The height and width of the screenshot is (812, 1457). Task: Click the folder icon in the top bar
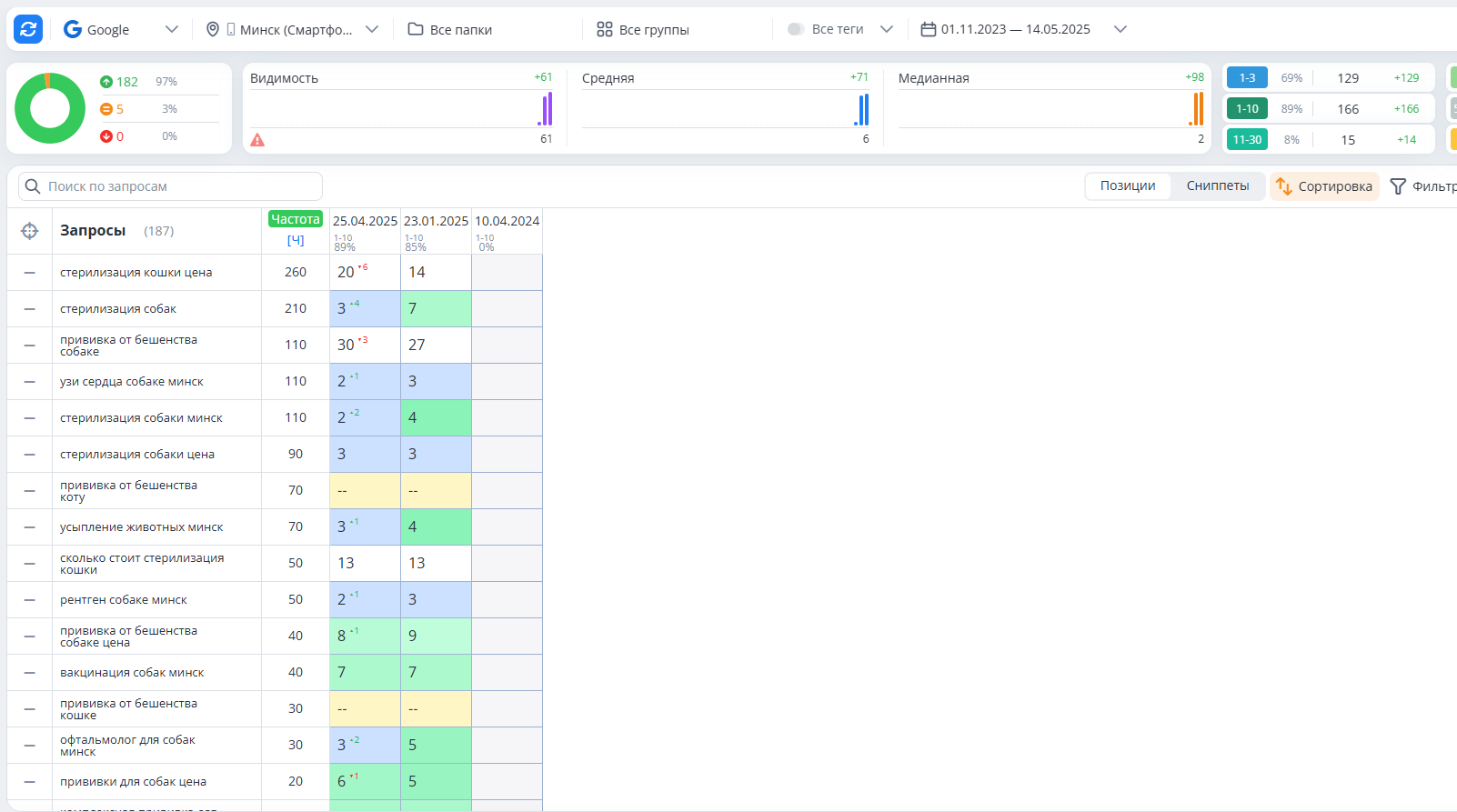coord(416,29)
